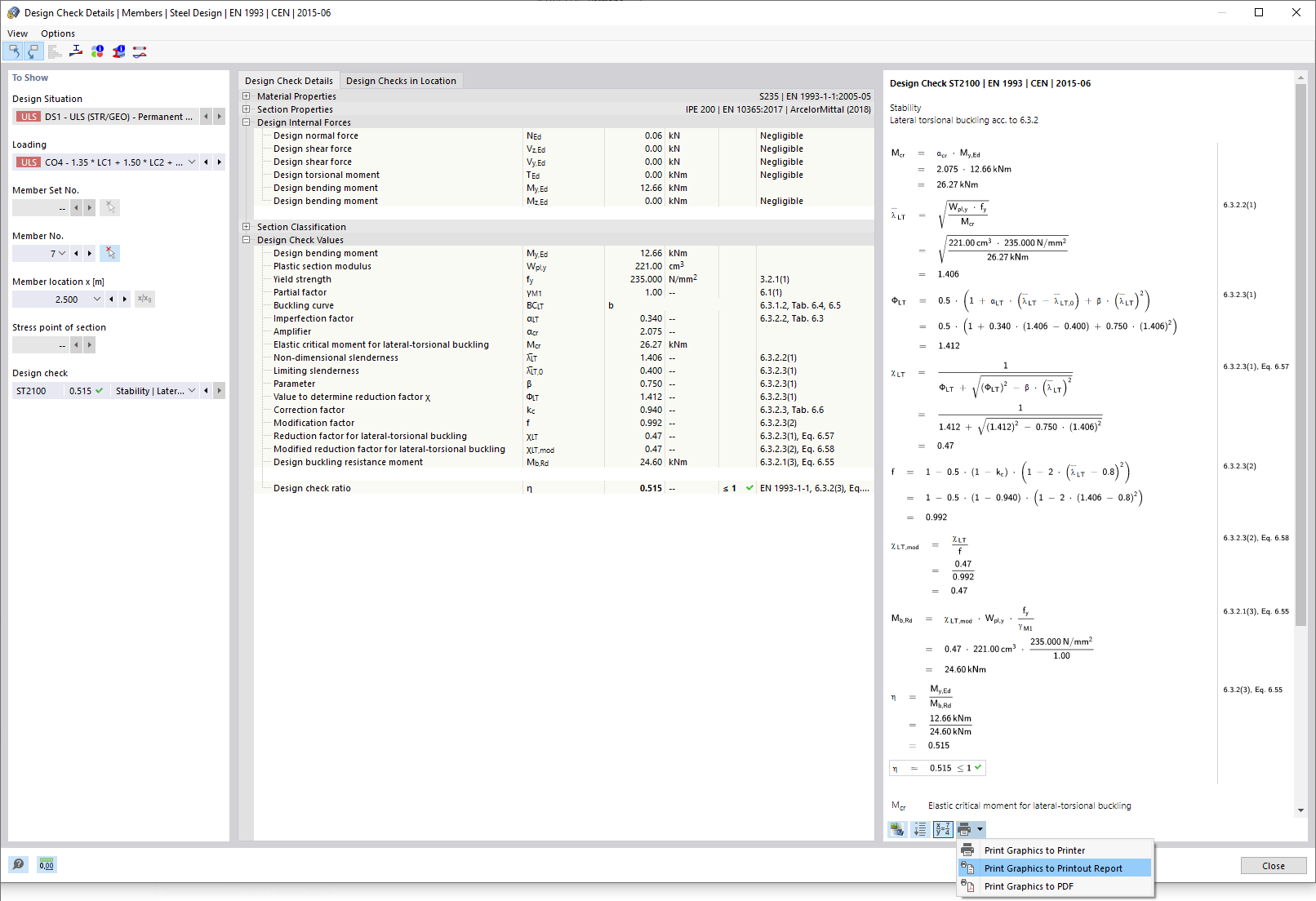1316x901 pixels.
Task: Select the next member number
Action: click(89, 253)
